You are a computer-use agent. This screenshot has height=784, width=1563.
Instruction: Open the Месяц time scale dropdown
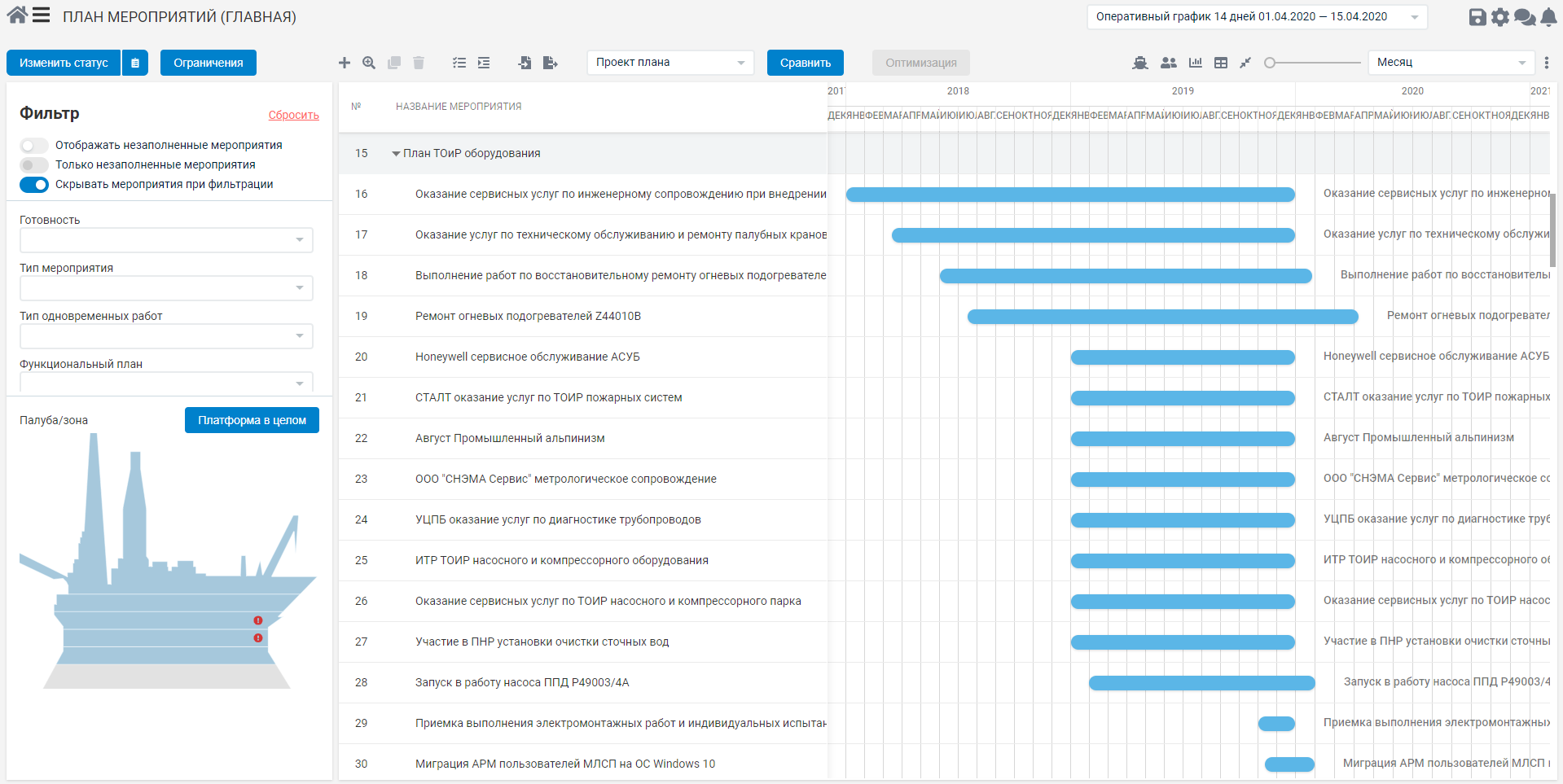[1451, 63]
